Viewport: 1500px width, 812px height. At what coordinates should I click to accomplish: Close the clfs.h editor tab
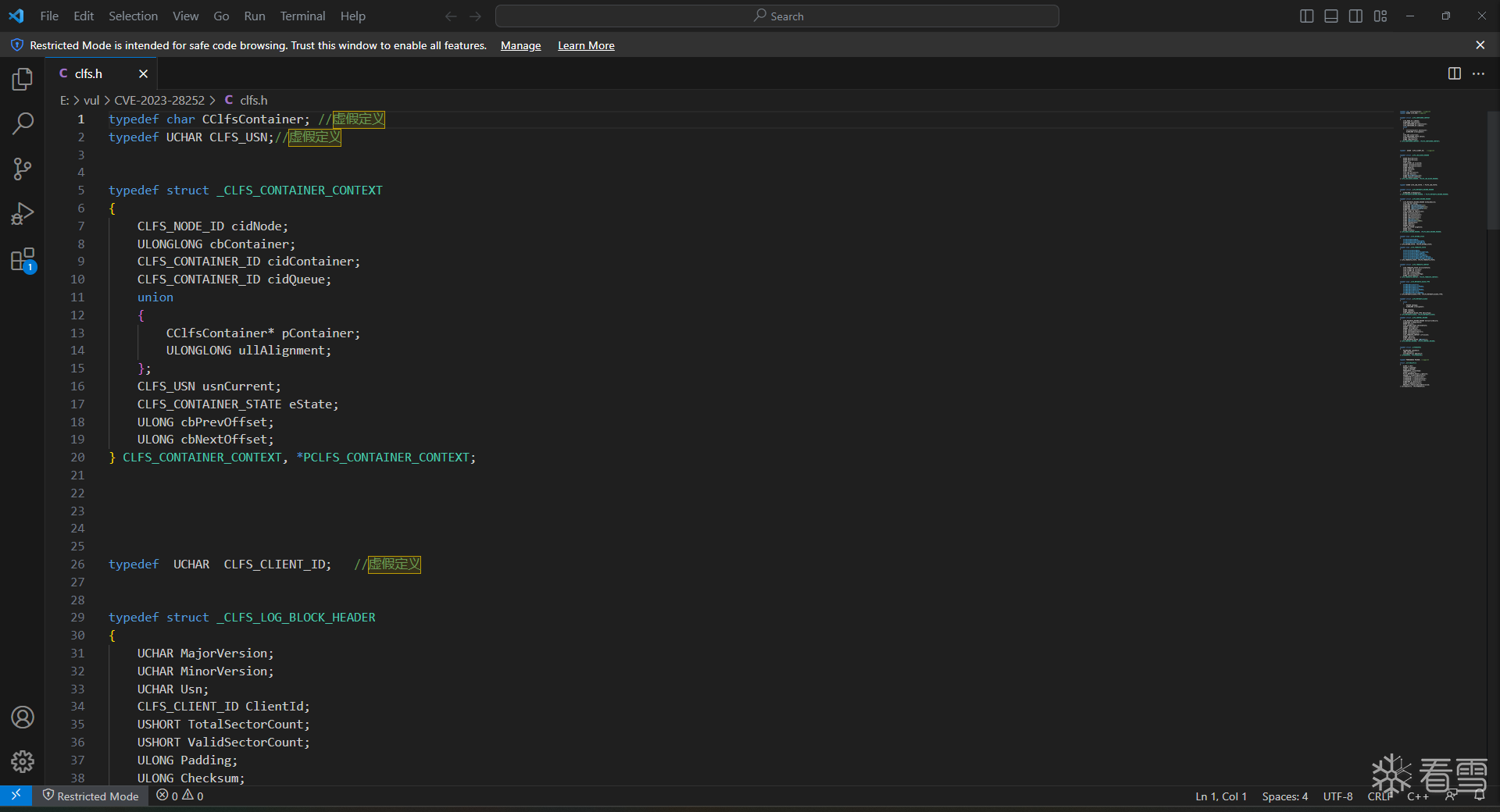[x=143, y=73]
